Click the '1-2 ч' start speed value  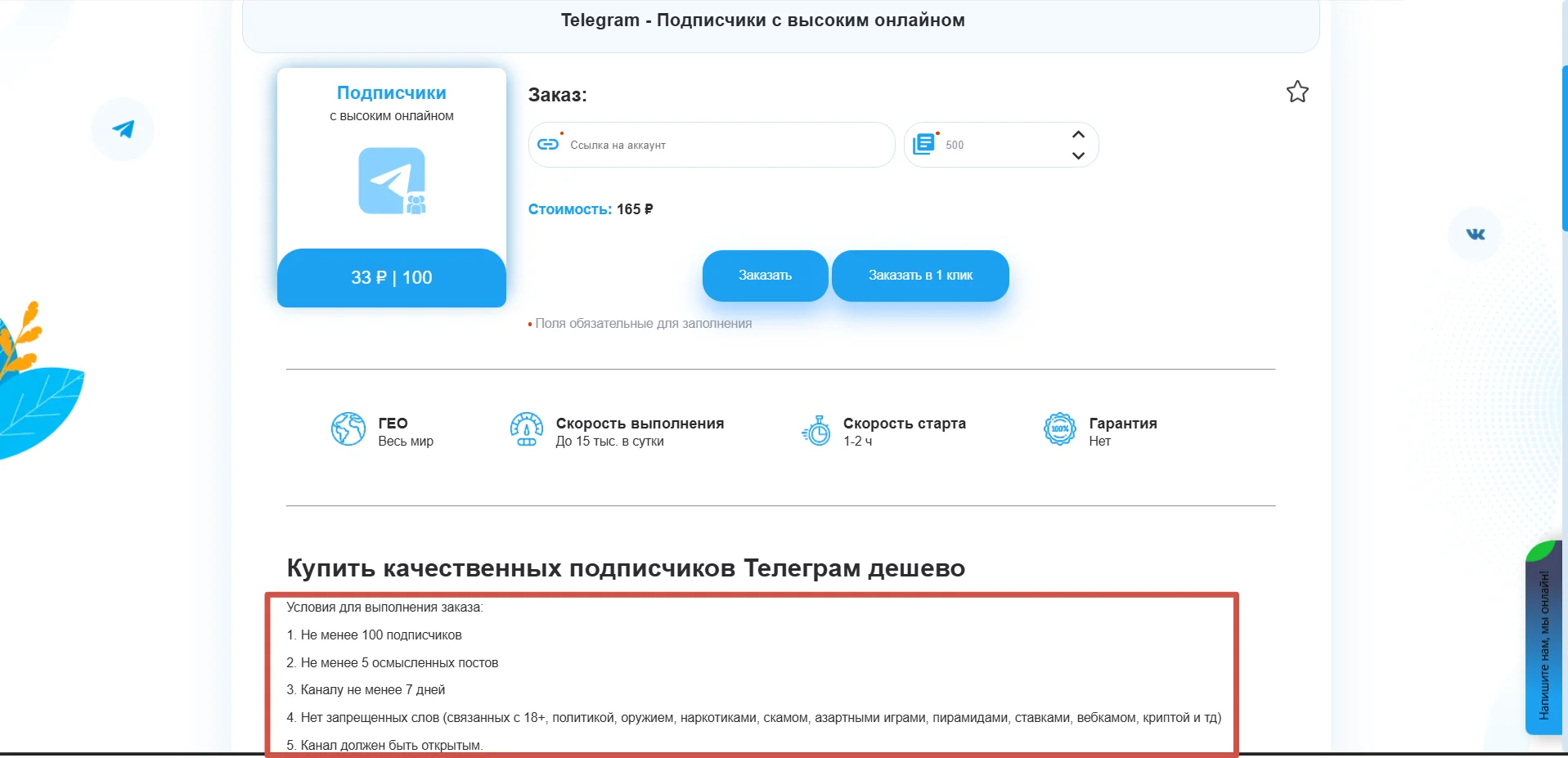[857, 442]
